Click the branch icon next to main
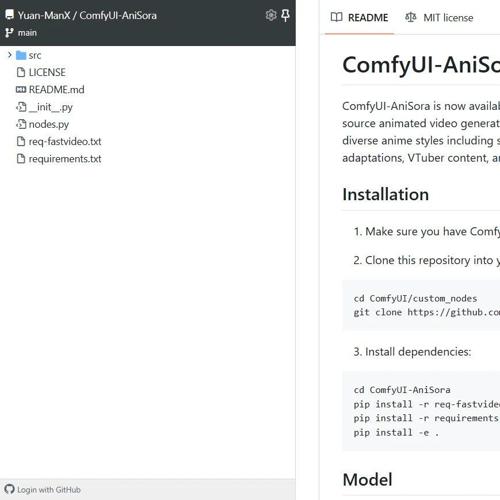 (x=9, y=33)
